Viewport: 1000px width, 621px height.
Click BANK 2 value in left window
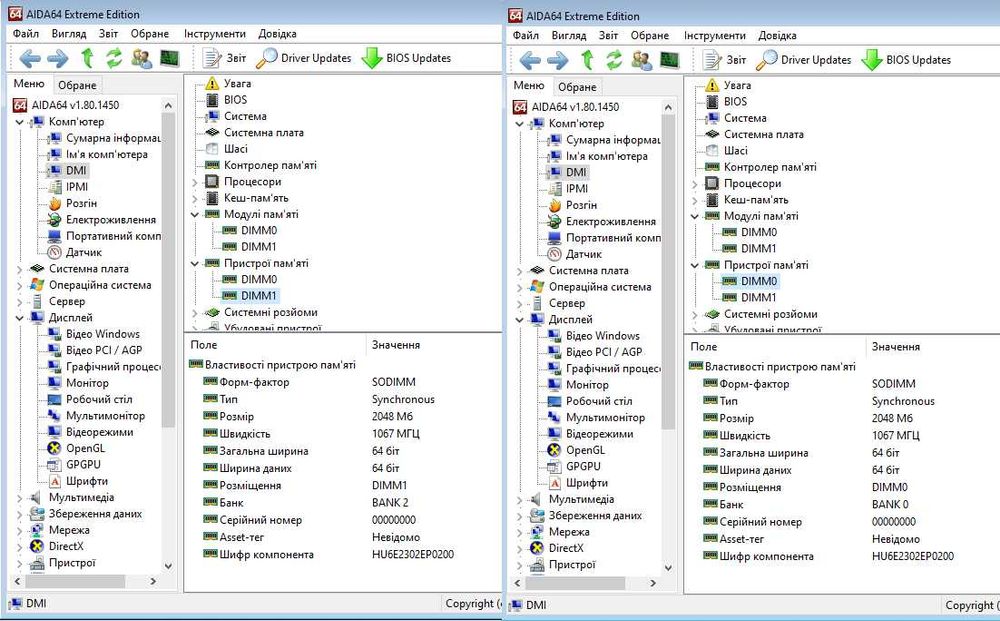point(390,502)
